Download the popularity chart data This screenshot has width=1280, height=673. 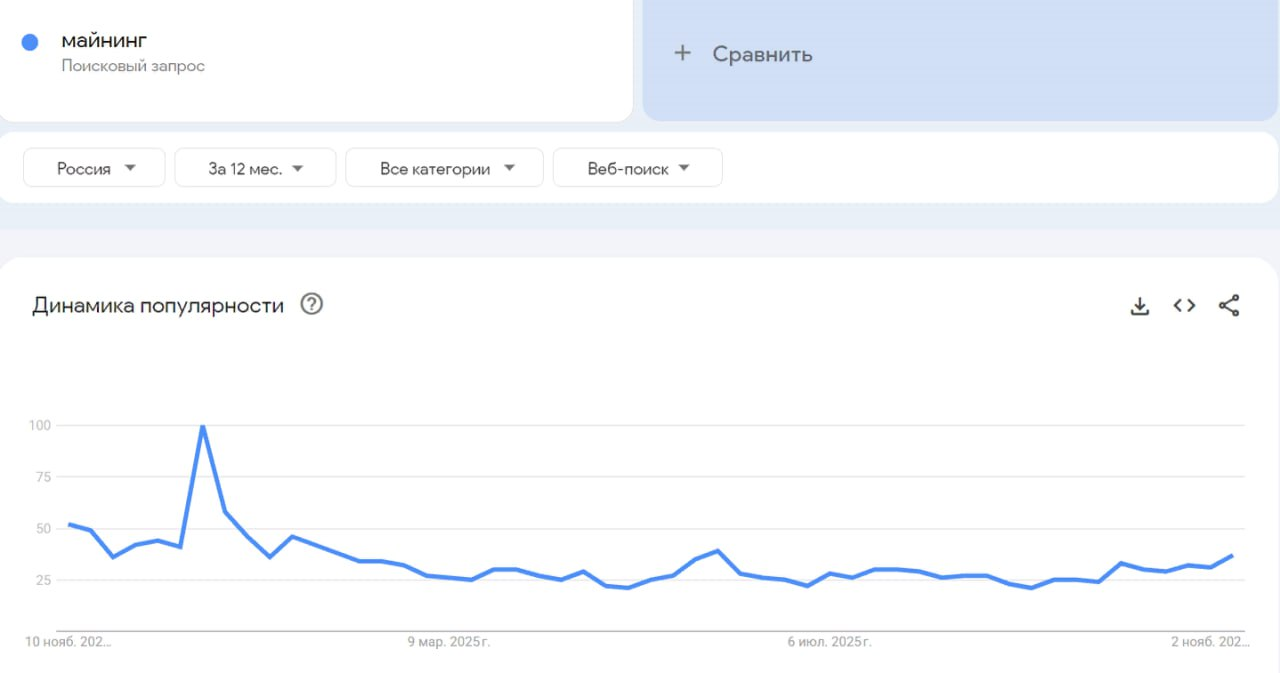pyautogui.click(x=1139, y=306)
